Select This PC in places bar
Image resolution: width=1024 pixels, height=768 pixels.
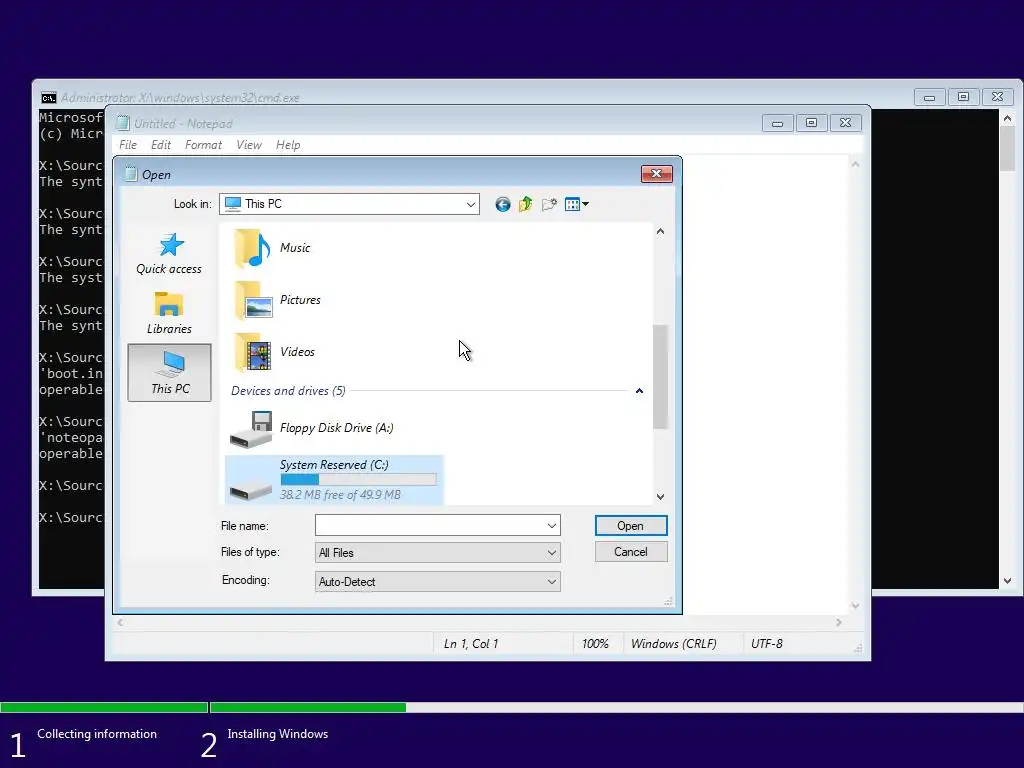(x=169, y=373)
